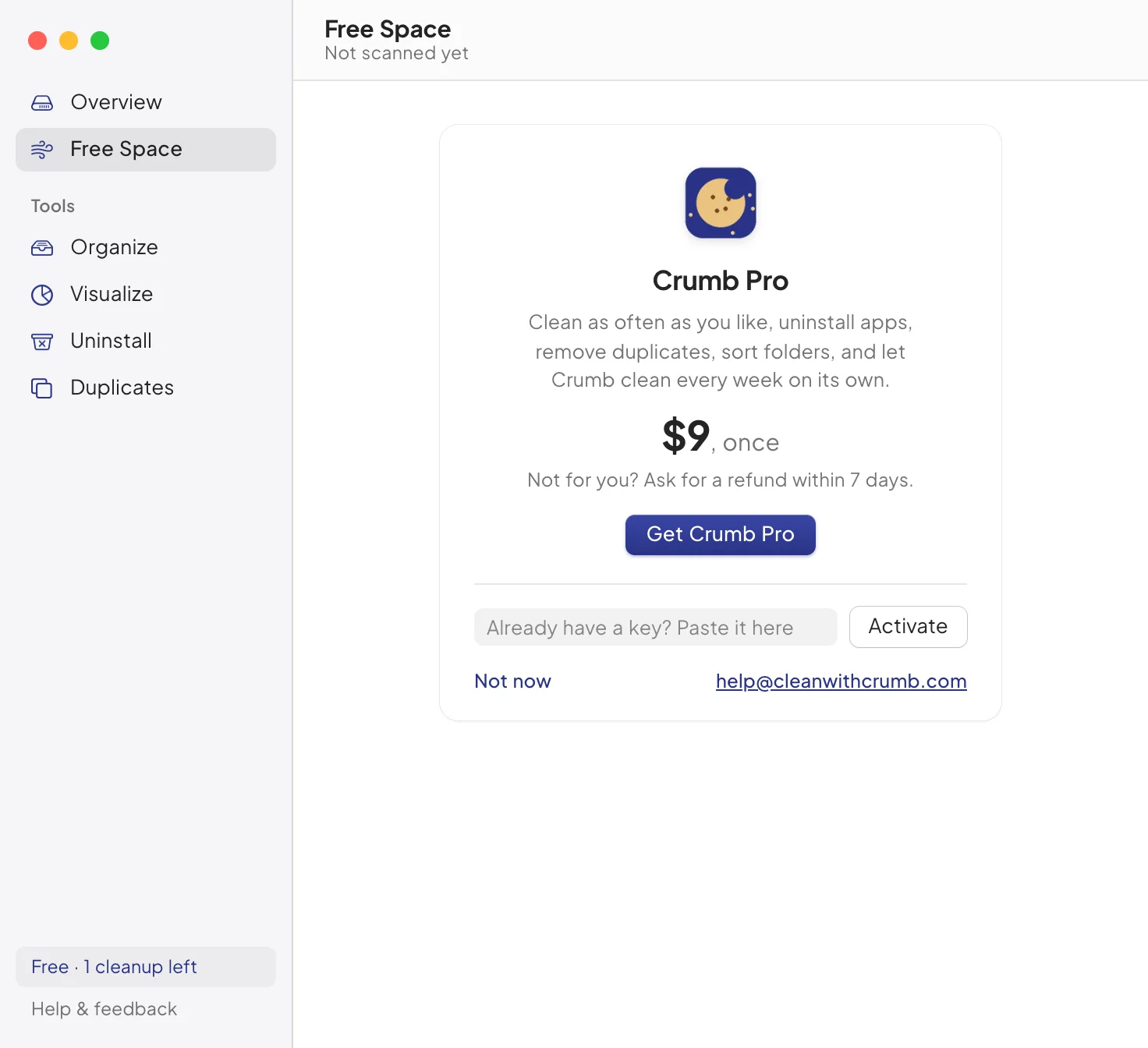Click the Uninstall box icon
This screenshot has width=1148, height=1048.
coord(42,342)
